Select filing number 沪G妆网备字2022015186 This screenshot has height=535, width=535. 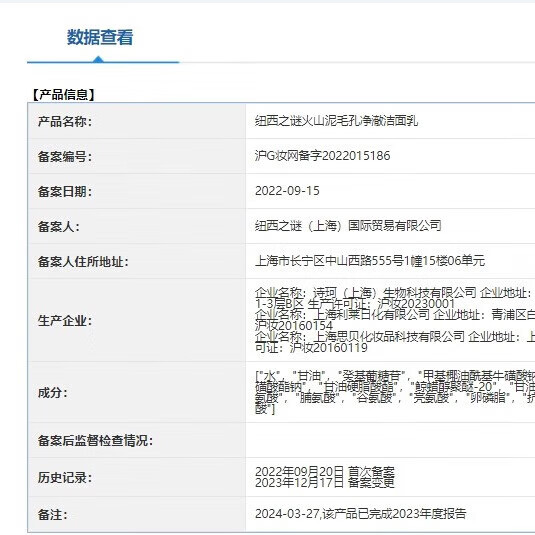pos(322,156)
